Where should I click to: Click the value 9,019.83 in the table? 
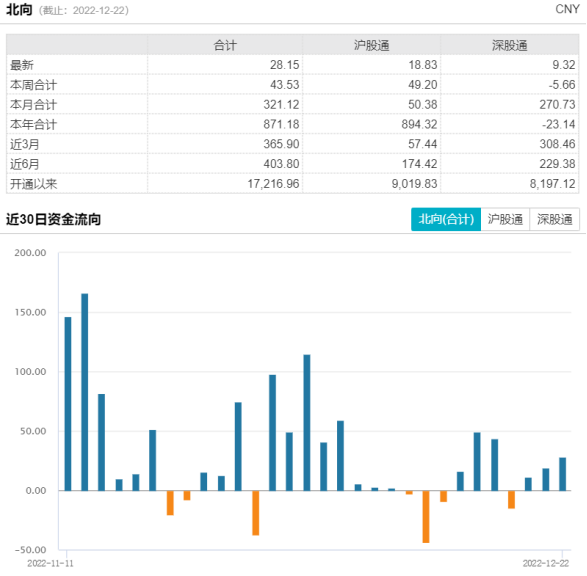[x=414, y=184]
